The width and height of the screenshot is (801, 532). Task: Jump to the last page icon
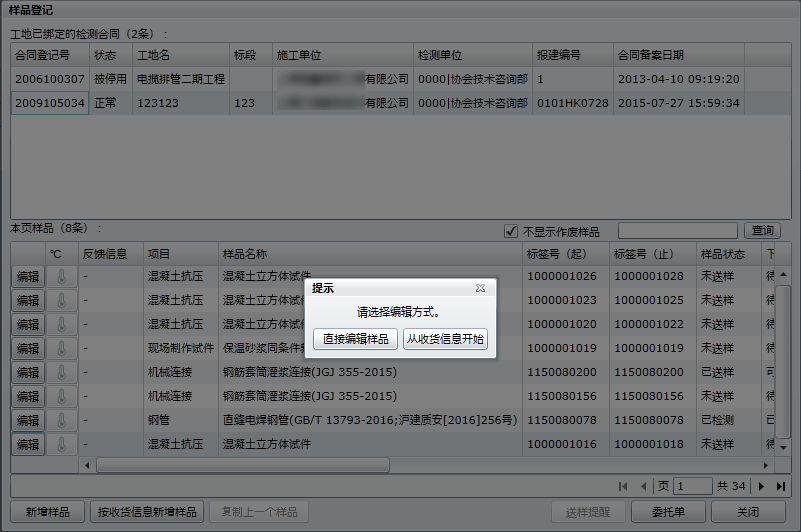779,486
